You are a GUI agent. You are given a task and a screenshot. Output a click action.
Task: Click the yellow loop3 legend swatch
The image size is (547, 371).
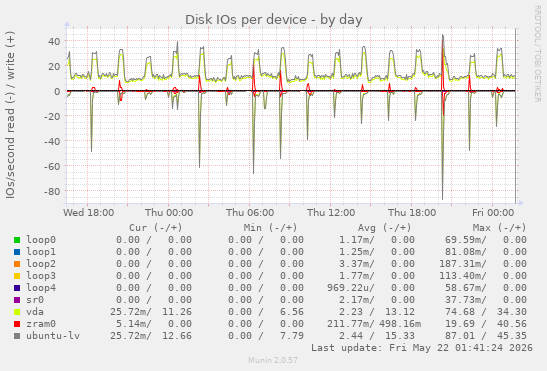coord(17,276)
